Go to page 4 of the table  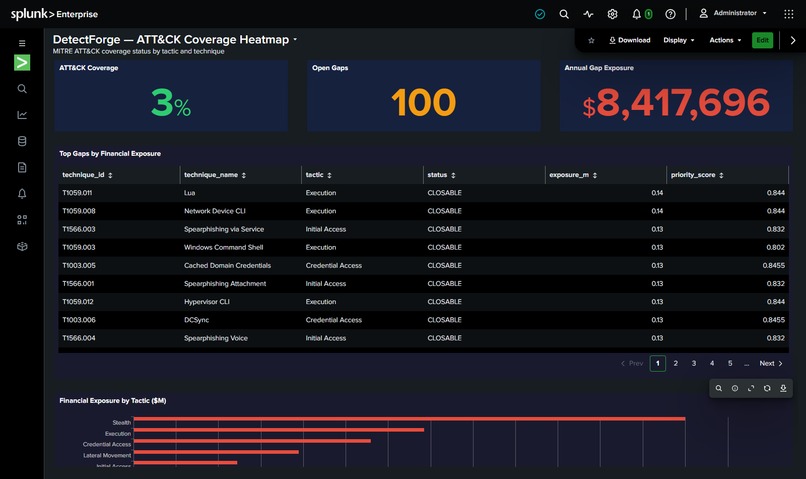pos(712,363)
